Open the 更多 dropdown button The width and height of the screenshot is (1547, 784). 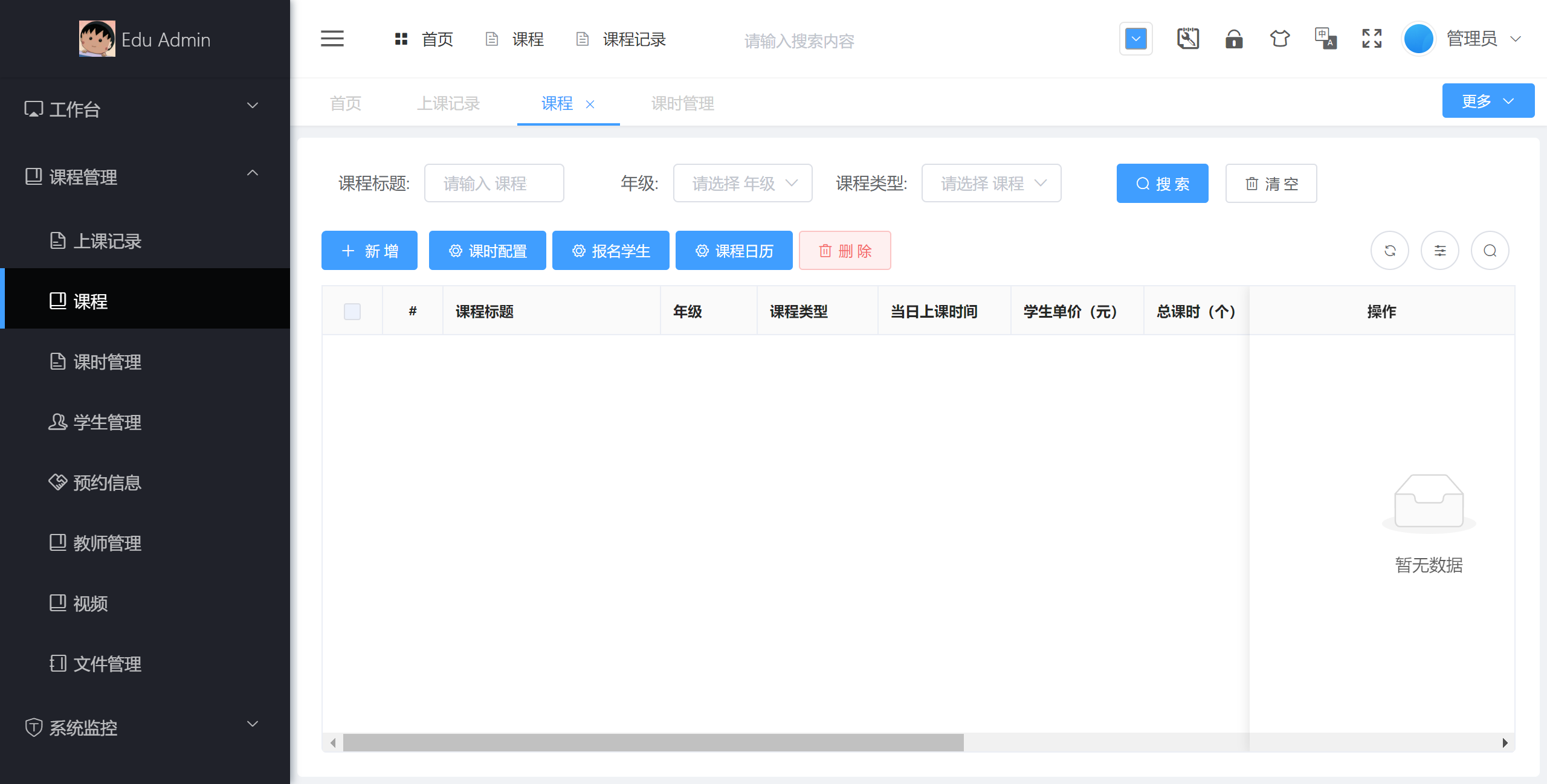[1488, 101]
